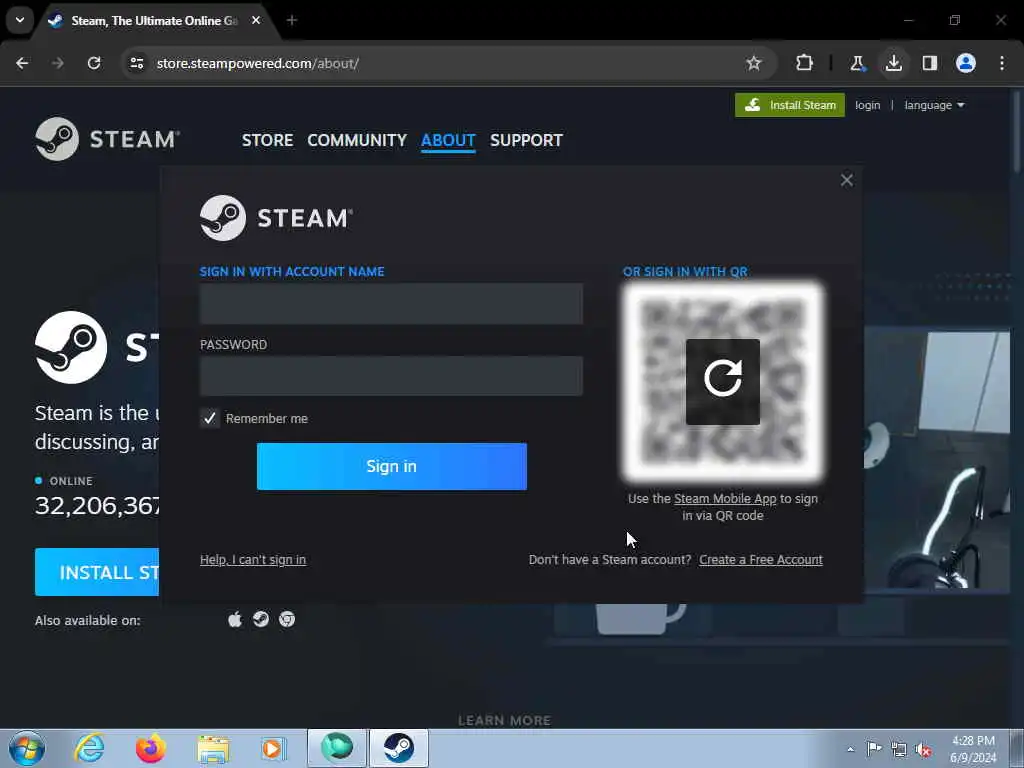Image resolution: width=1024 pixels, height=768 pixels.
Task: Click the Sign in button
Action: (x=391, y=466)
